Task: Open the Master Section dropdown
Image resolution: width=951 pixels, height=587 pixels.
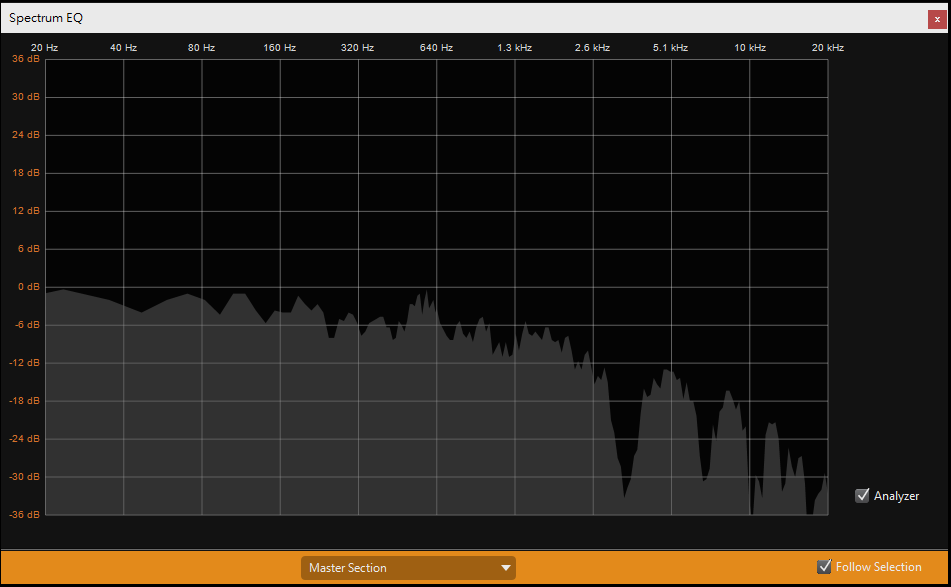Action: (408, 568)
